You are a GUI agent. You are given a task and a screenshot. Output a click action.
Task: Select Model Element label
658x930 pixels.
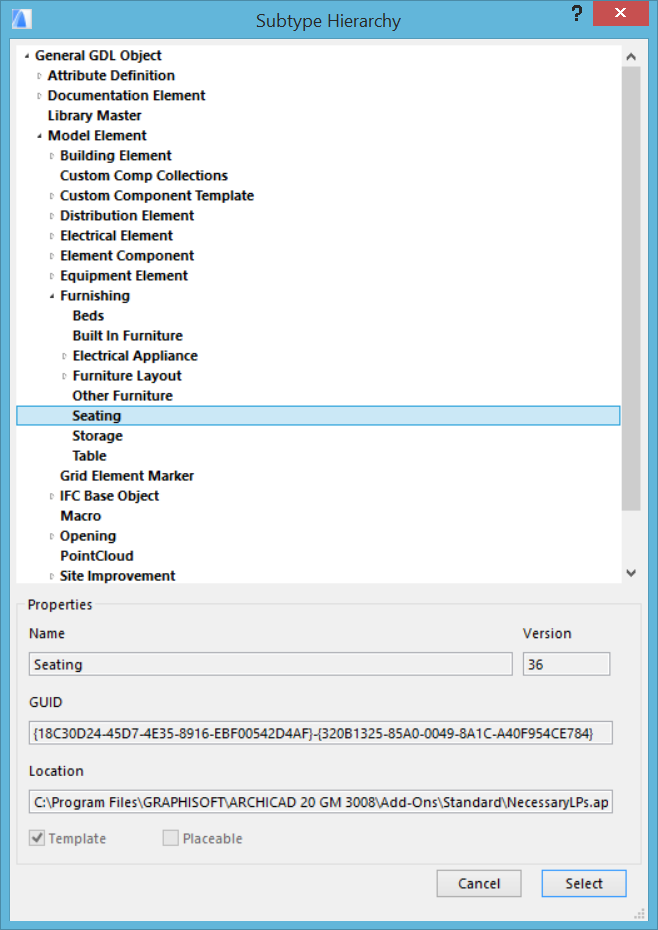(97, 136)
